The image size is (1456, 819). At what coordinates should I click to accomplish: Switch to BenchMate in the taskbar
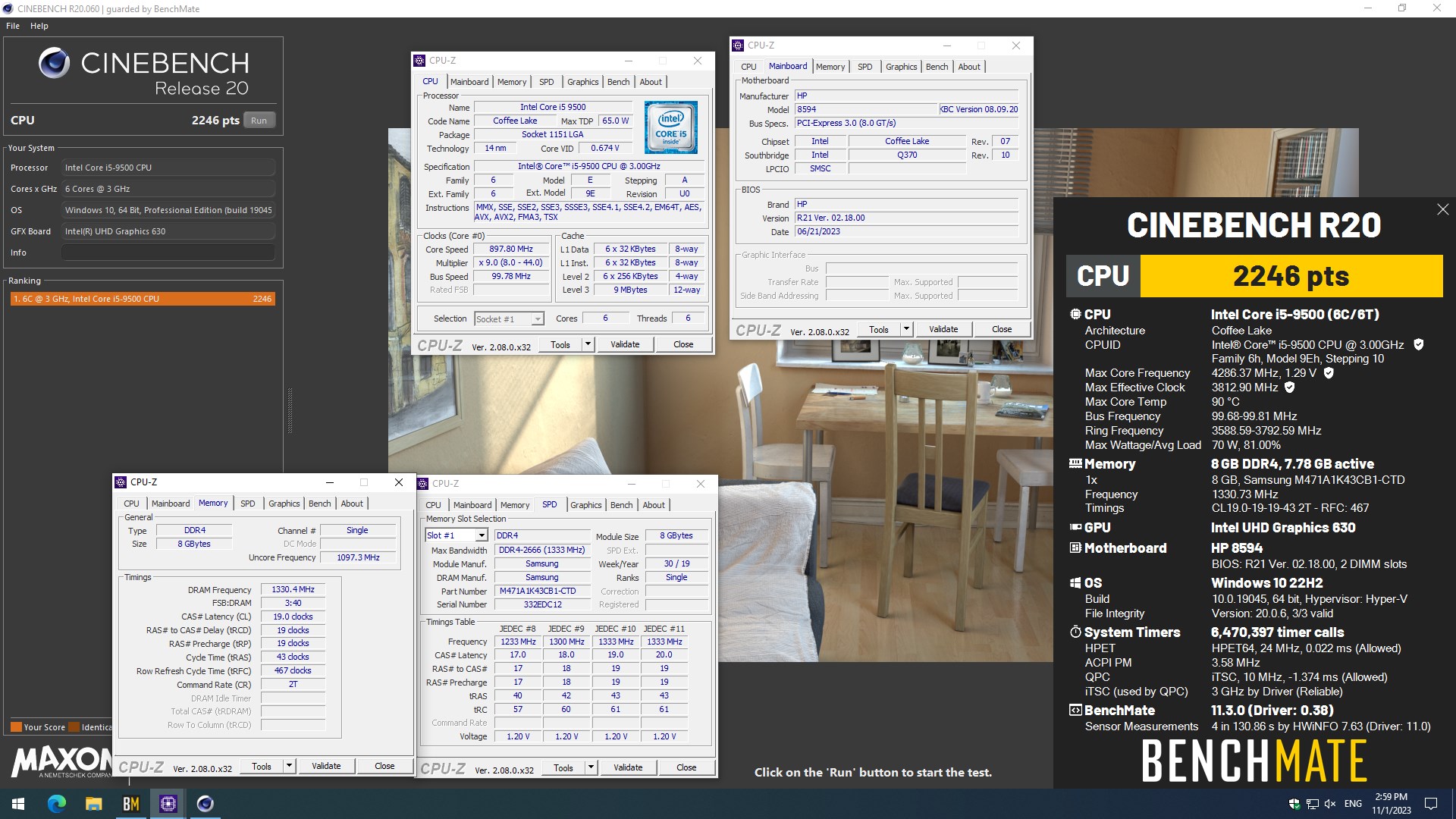(x=130, y=804)
